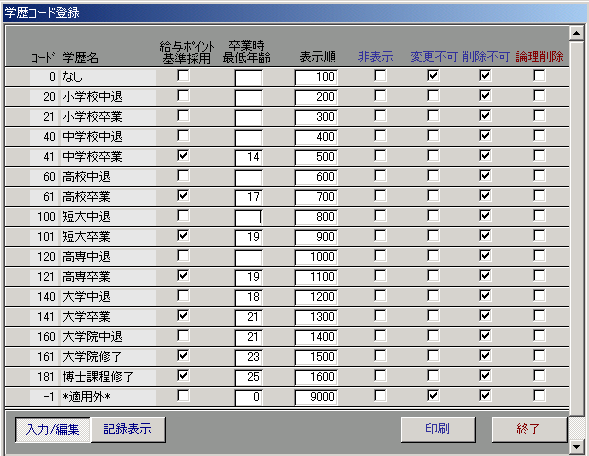This screenshot has width=589, height=456.
Task: Switch to the 記録表示 tab
Action: [128, 430]
